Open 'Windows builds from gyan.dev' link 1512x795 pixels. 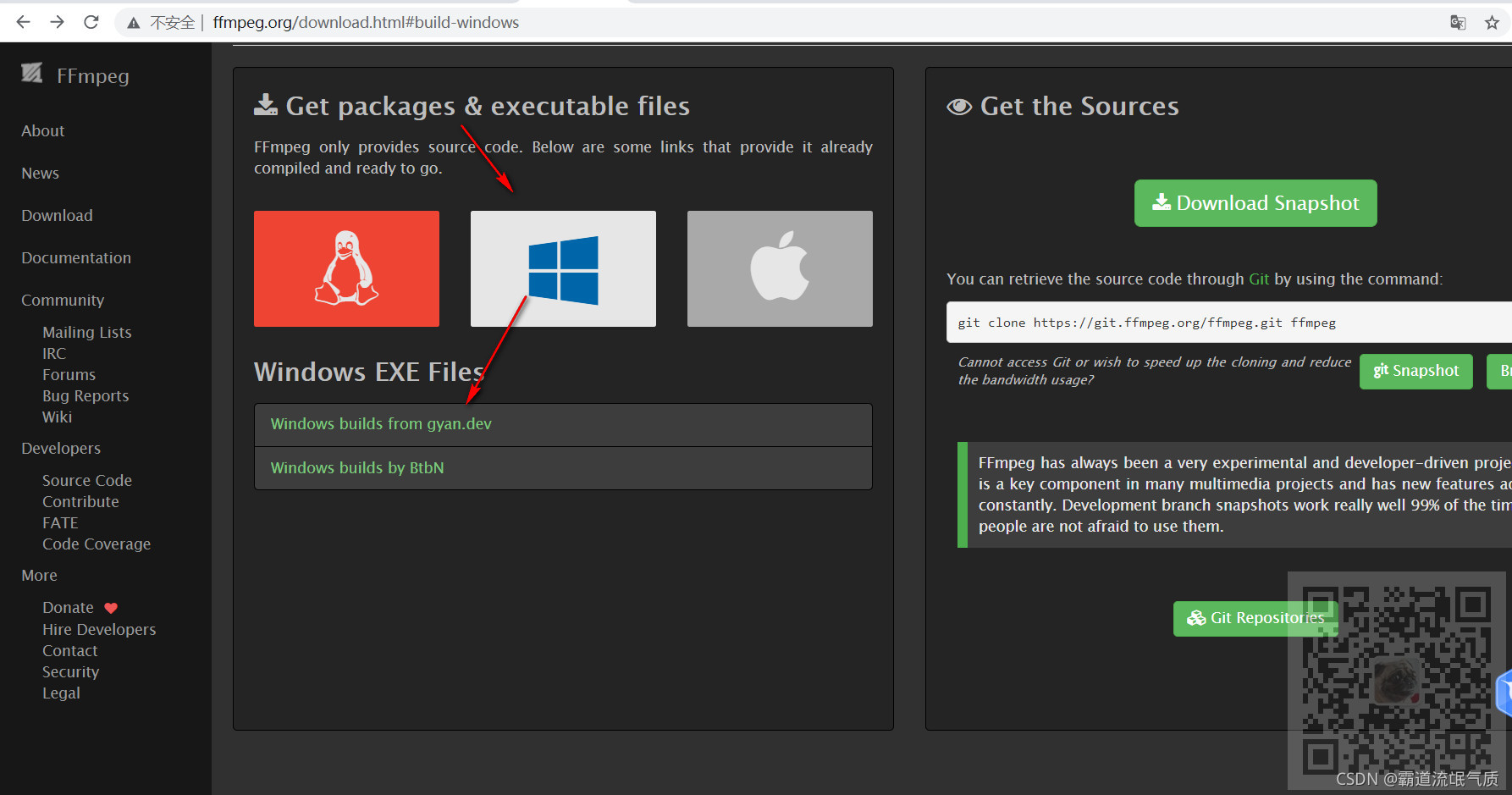pos(381,423)
